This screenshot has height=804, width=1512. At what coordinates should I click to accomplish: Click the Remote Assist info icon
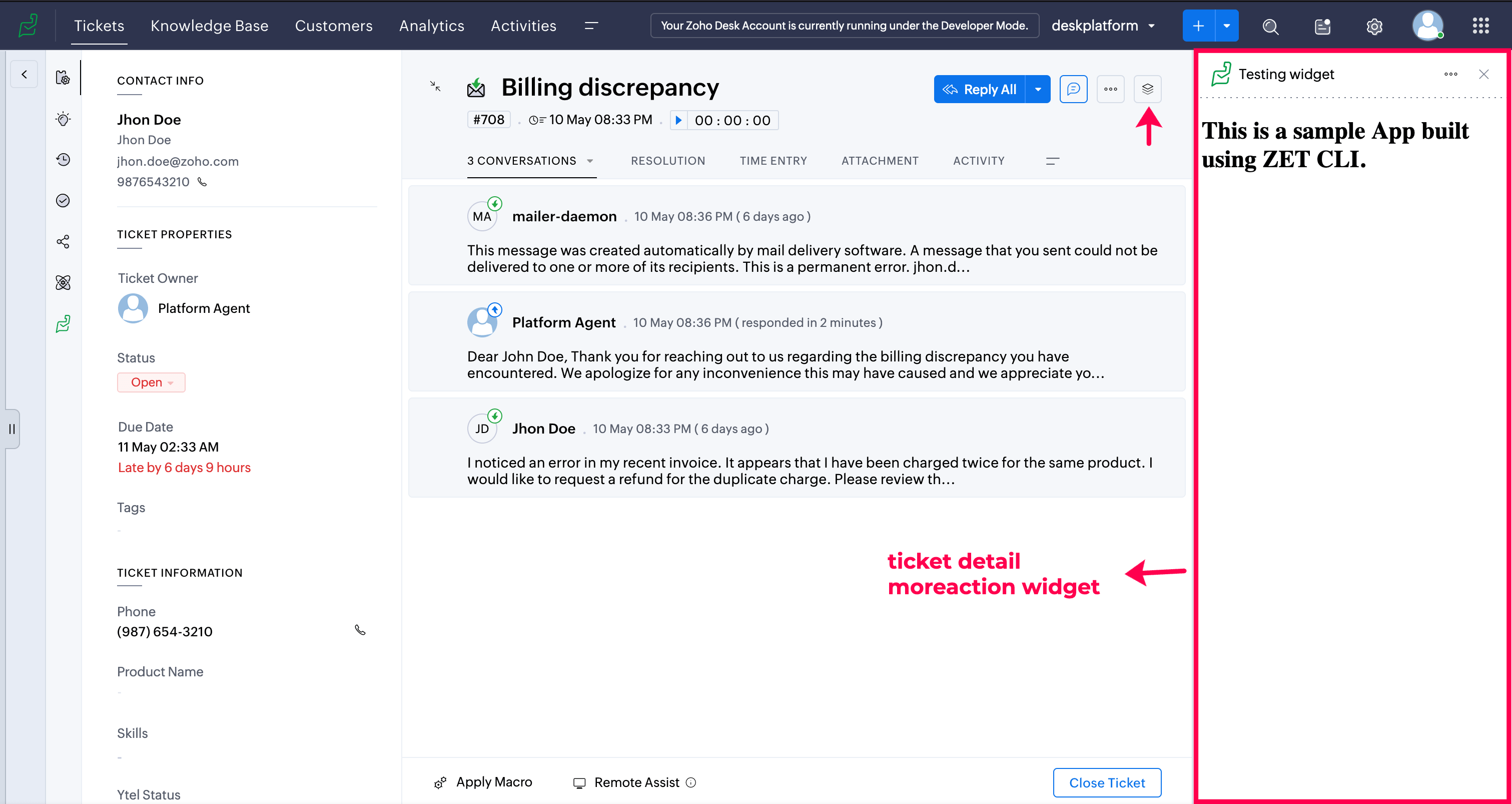[691, 783]
